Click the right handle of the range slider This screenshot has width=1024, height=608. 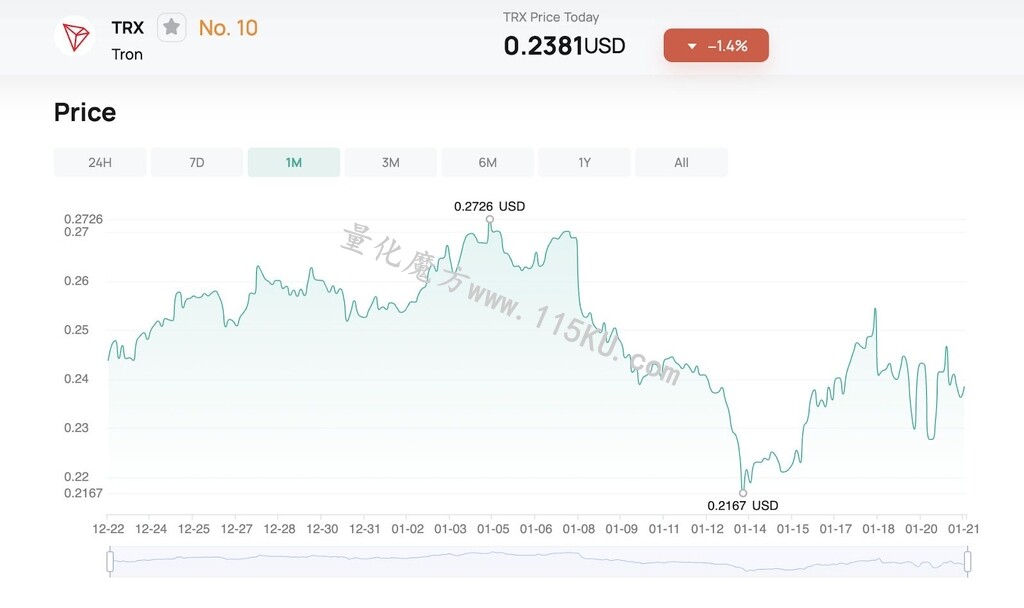(x=967, y=562)
